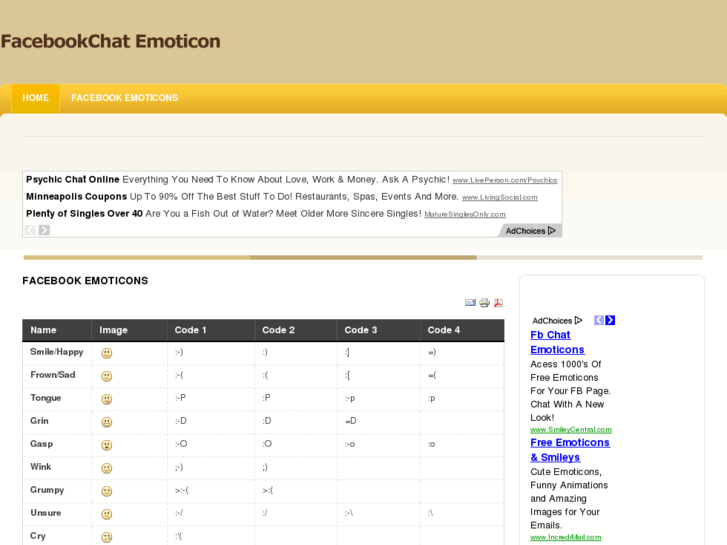This screenshot has height=545, width=727.
Task: Click the Wink row name
Action: (40, 467)
